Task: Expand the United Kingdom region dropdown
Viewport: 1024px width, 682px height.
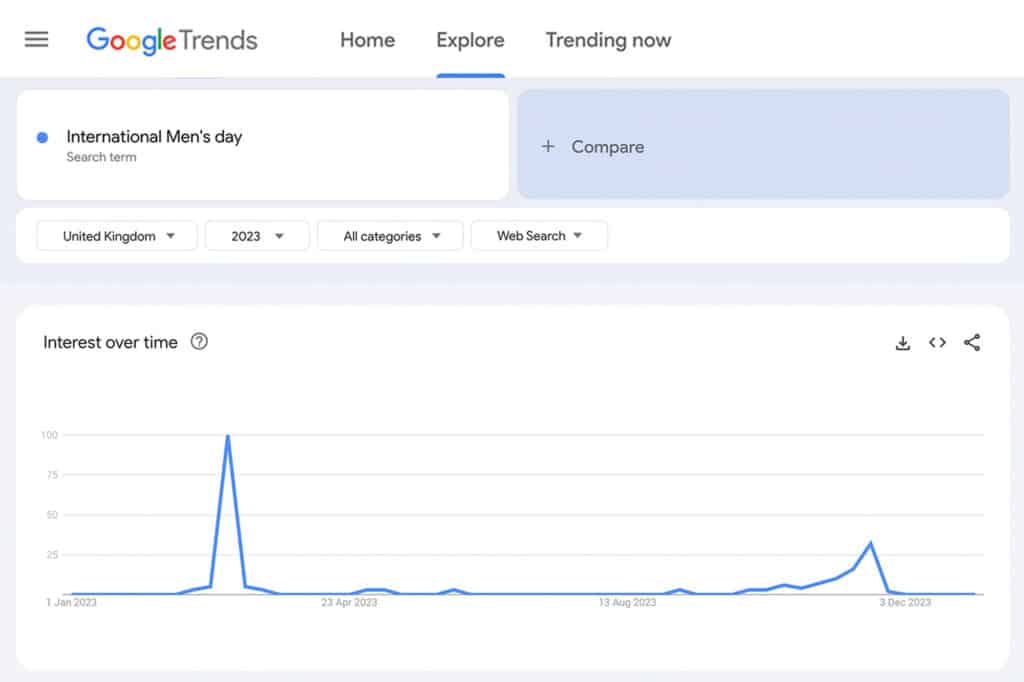Action: tap(117, 236)
